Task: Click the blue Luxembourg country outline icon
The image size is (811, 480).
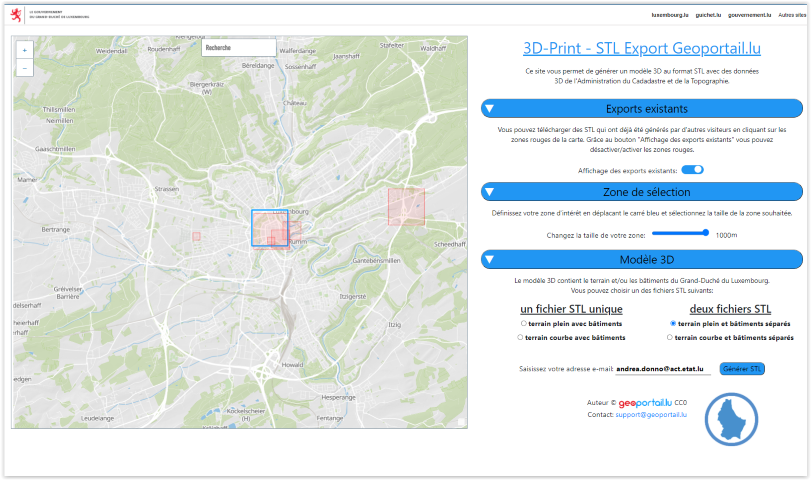Action: (733, 420)
